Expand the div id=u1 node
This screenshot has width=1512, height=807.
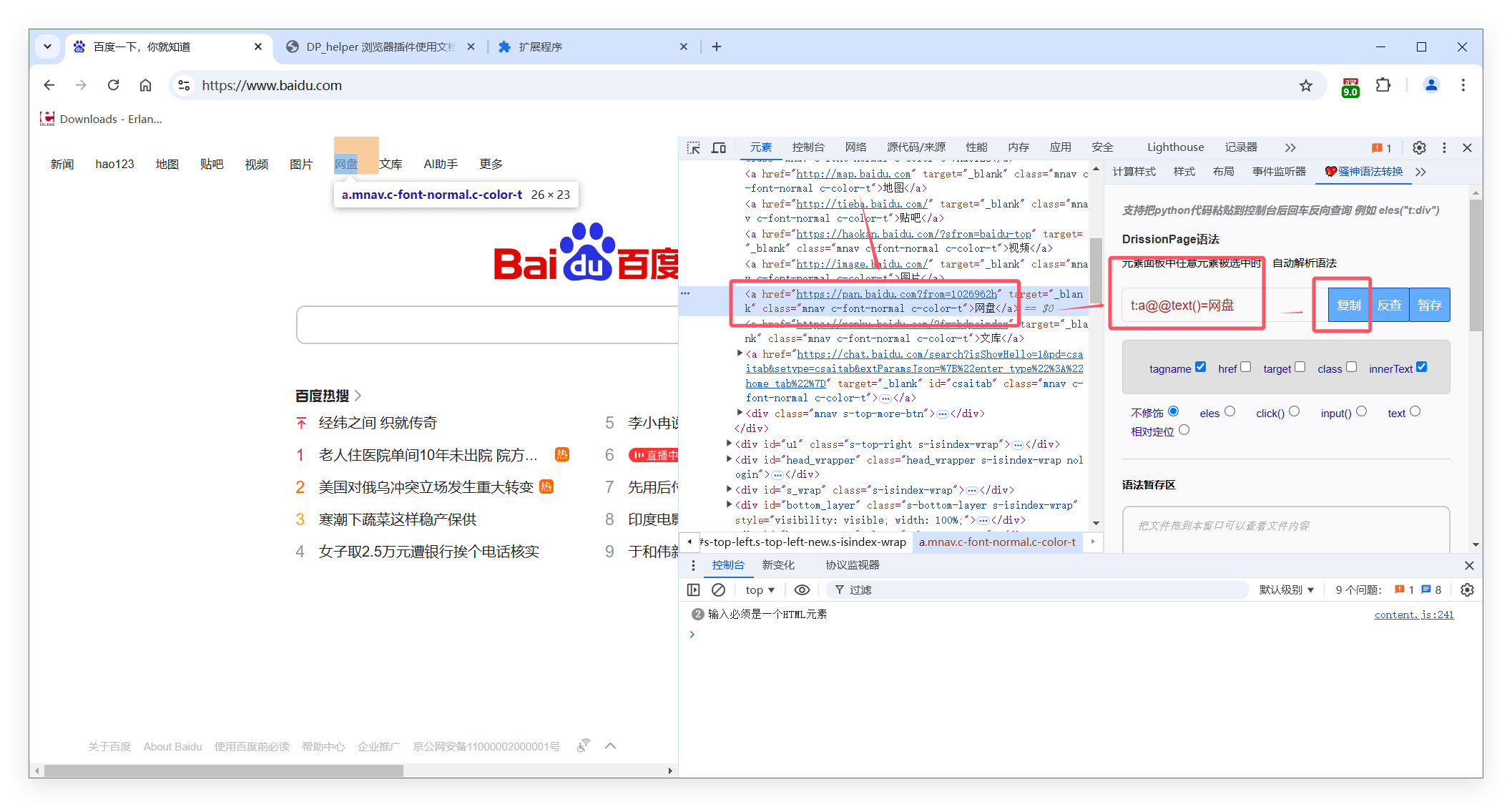pyautogui.click(x=729, y=444)
